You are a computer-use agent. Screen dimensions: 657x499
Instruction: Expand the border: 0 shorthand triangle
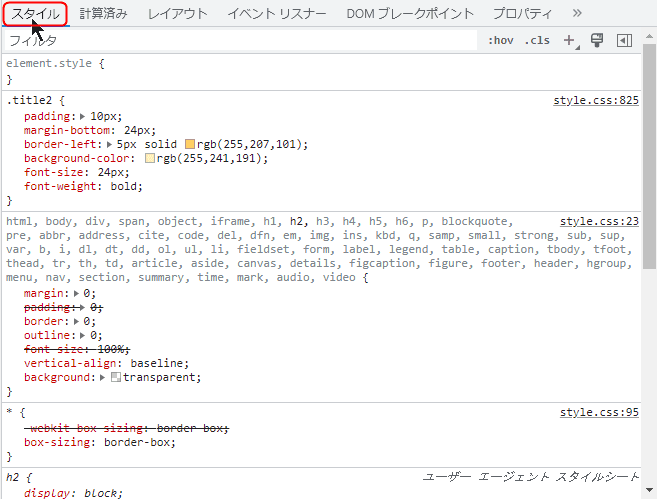(76, 322)
